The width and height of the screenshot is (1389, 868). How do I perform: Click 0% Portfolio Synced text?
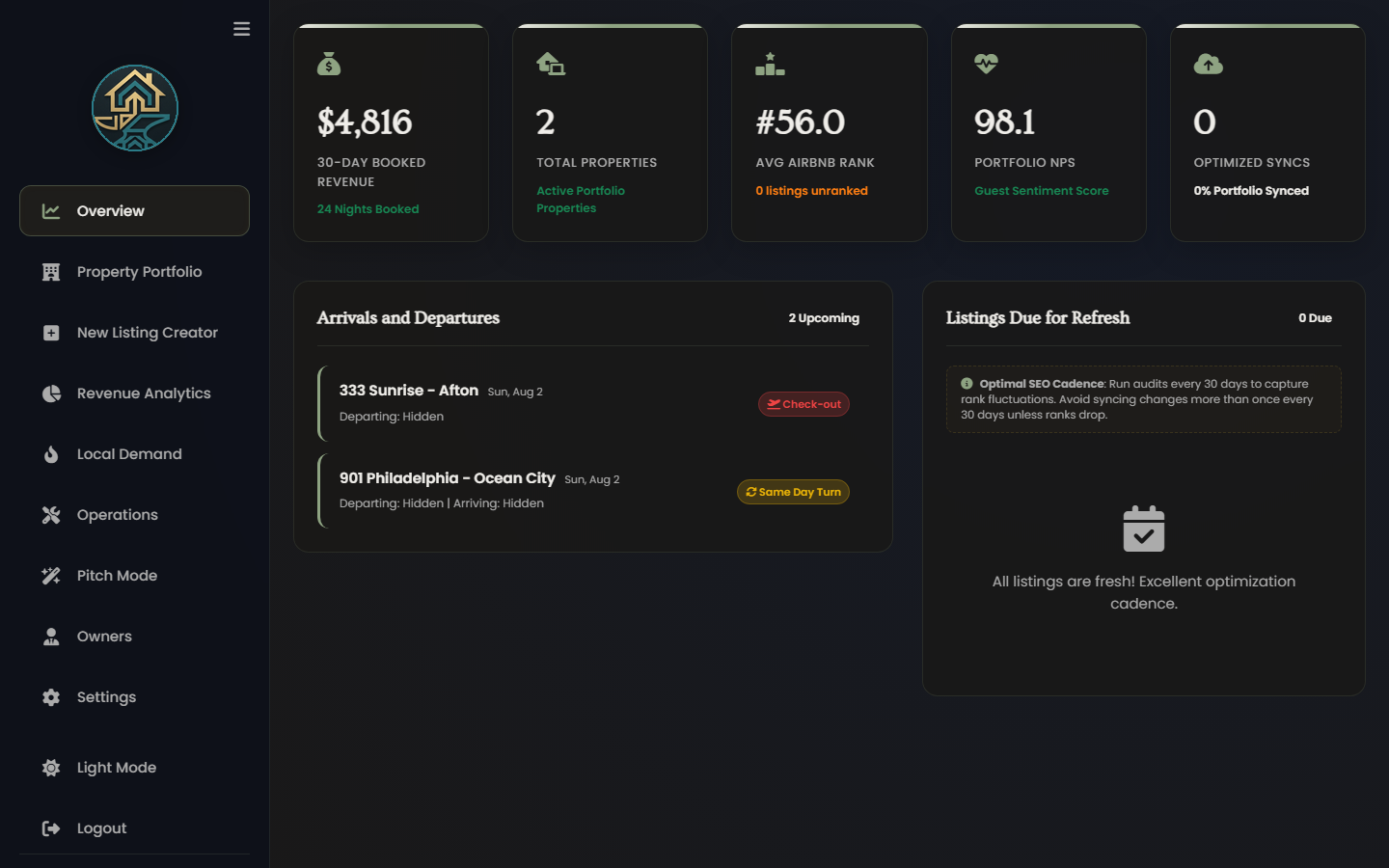click(1251, 191)
